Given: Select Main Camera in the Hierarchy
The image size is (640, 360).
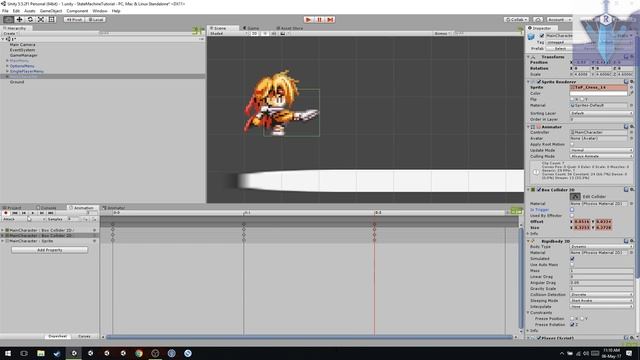Looking at the screenshot, I should point(22,44).
